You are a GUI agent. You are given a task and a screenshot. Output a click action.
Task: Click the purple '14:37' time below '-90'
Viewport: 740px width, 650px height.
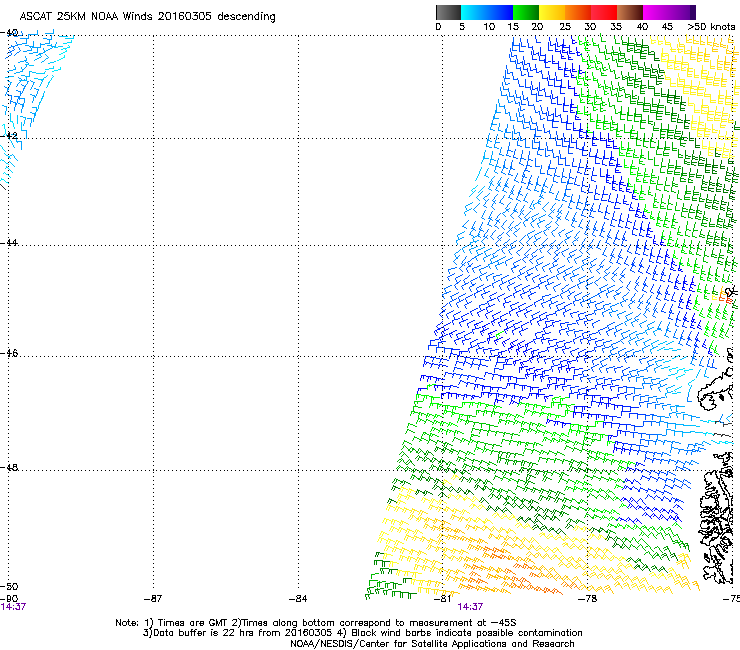[x=13, y=607]
